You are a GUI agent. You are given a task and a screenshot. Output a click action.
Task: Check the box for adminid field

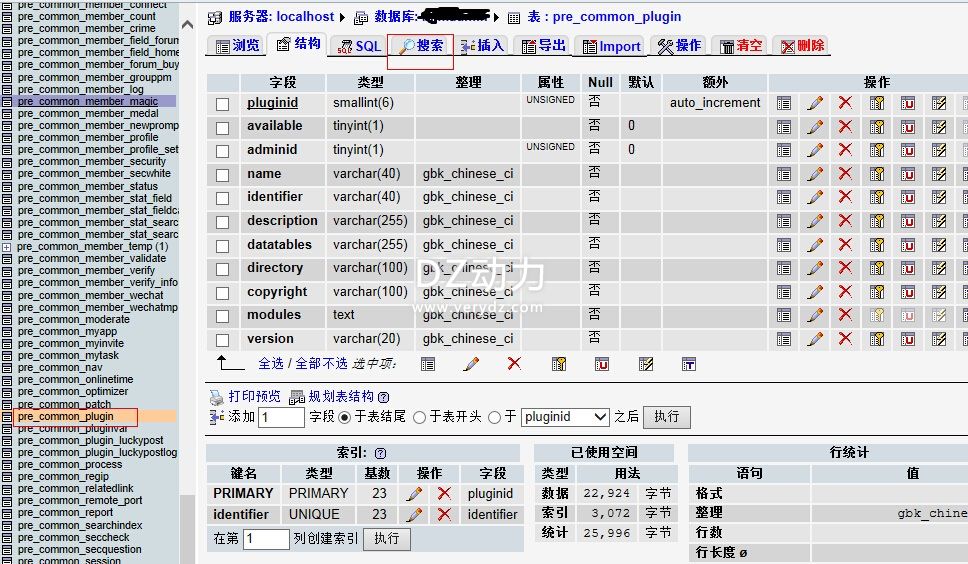[x=223, y=151]
